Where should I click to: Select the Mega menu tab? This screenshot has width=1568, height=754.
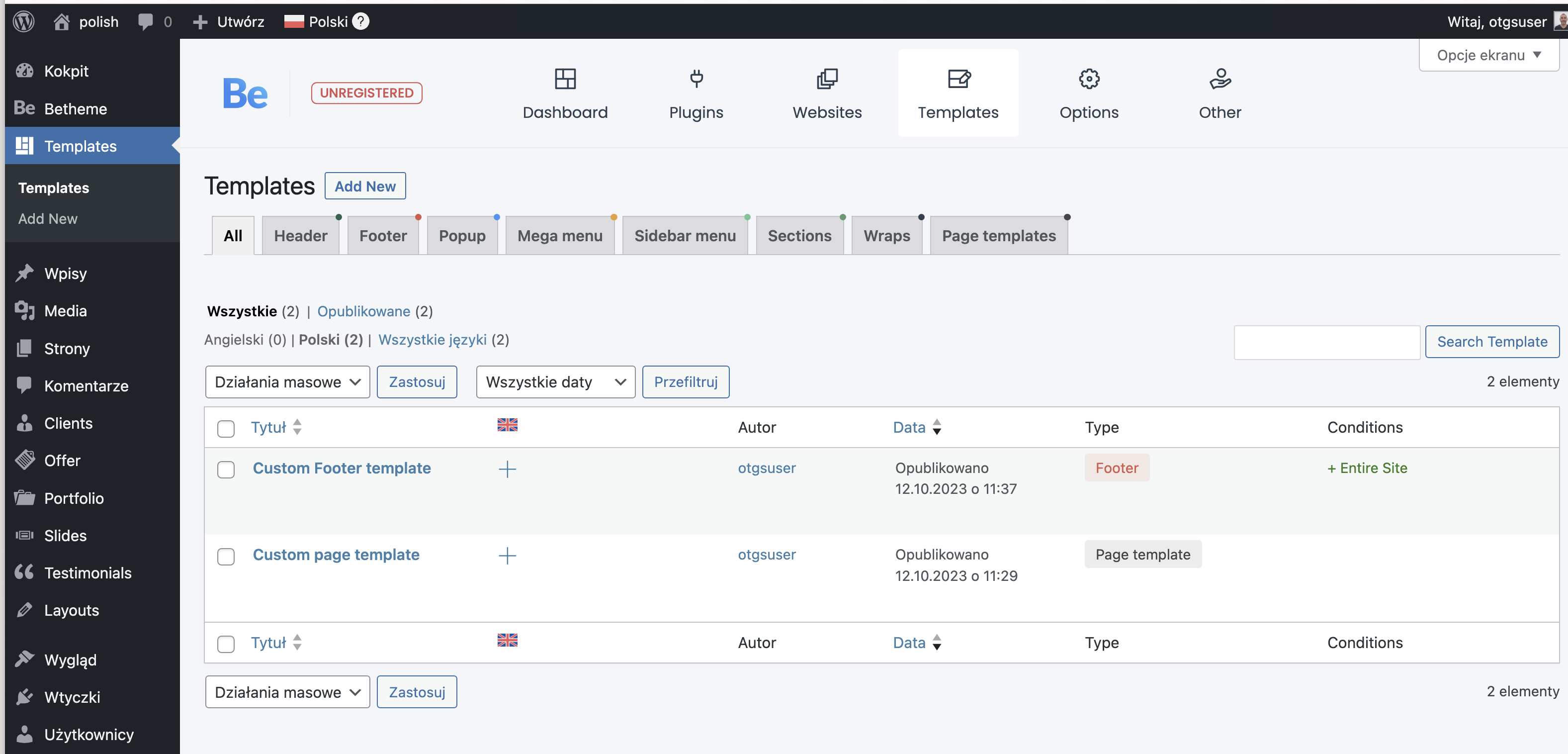coord(560,235)
